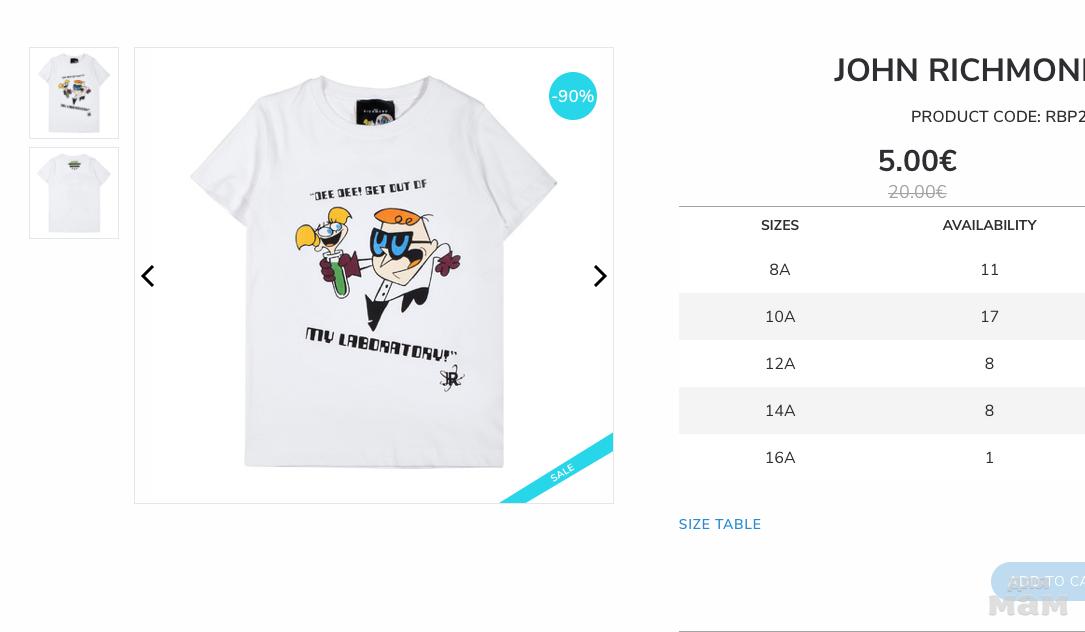Click the -90% discount badge

(573, 96)
